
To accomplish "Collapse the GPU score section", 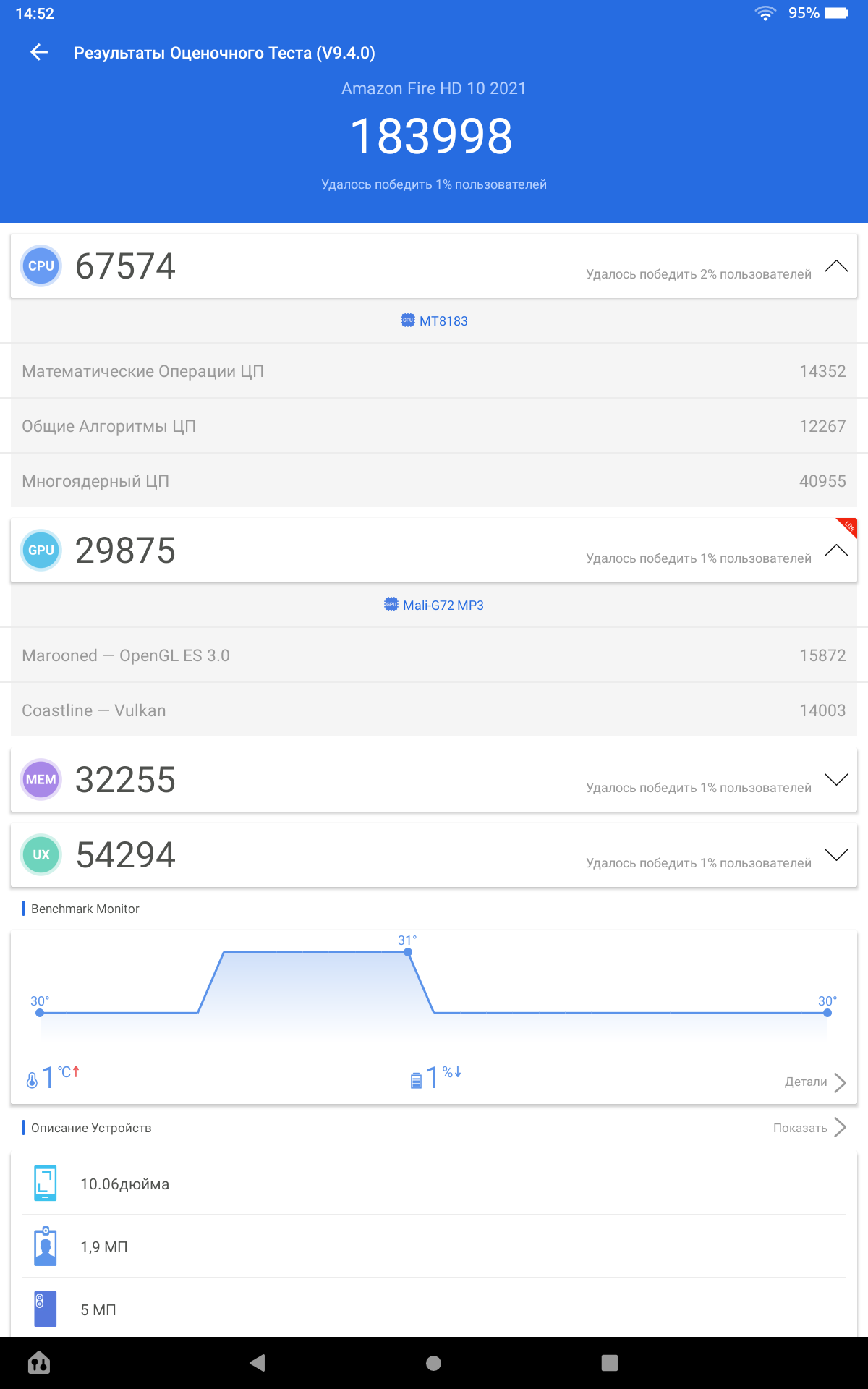I will [x=836, y=551].
